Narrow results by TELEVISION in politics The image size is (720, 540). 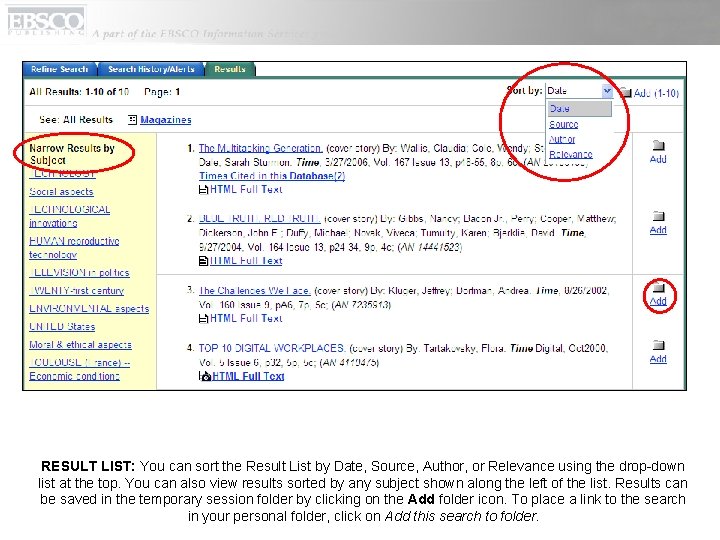pos(79,273)
